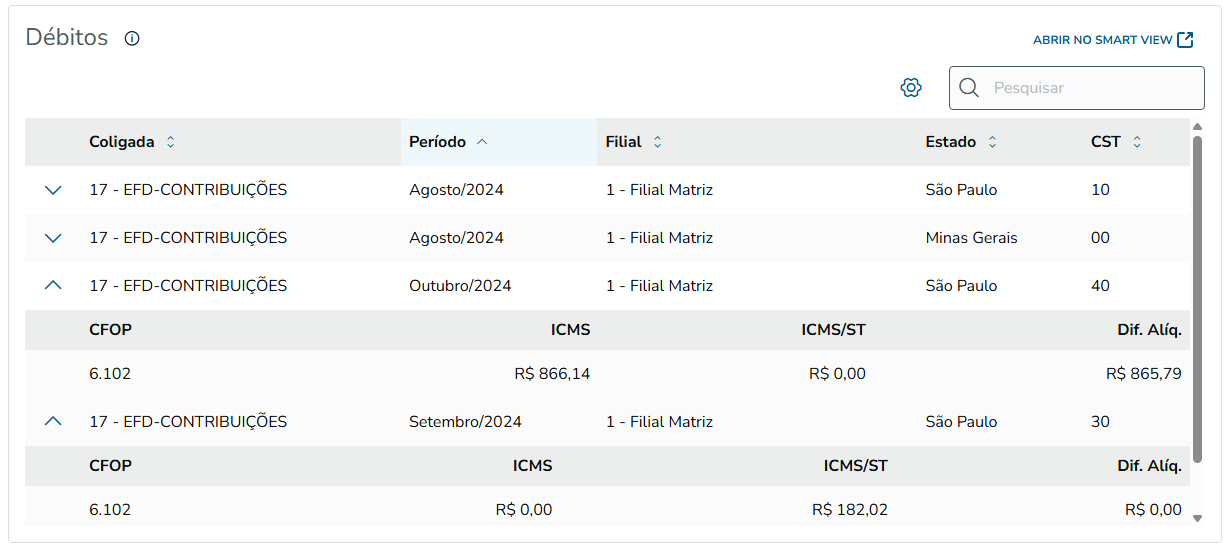
Task: Open ABRIR NO SMART VIEW link
Action: click(x=1102, y=40)
